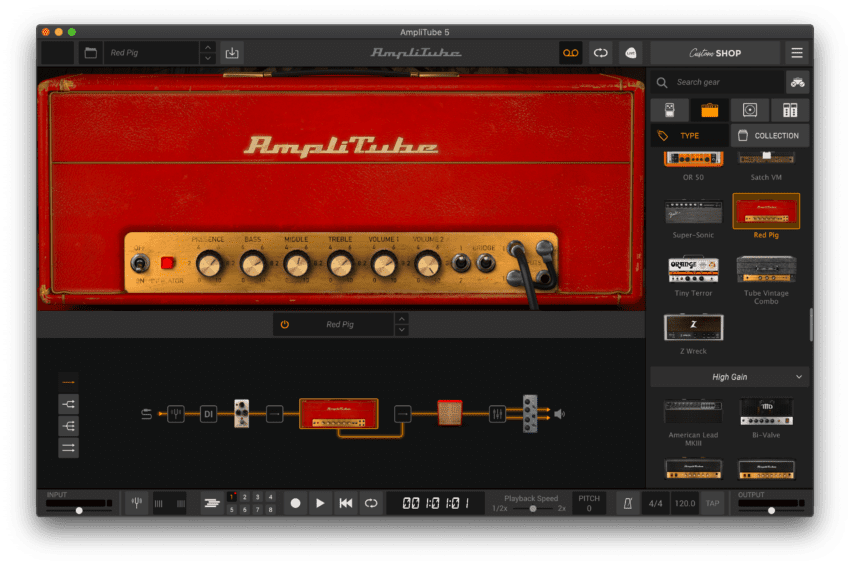Image resolution: width=850 pixels, height=565 pixels.
Task: Select the rack unit in signal chain
Action: tap(530, 414)
